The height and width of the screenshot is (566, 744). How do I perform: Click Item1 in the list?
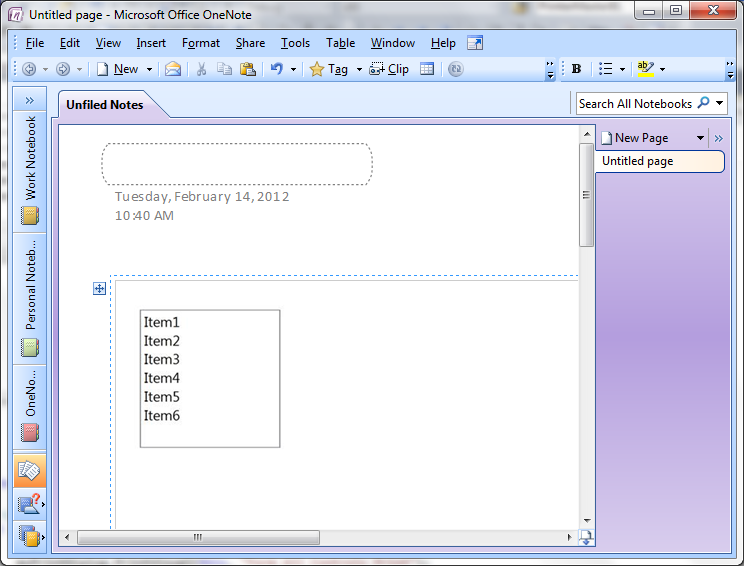point(162,323)
